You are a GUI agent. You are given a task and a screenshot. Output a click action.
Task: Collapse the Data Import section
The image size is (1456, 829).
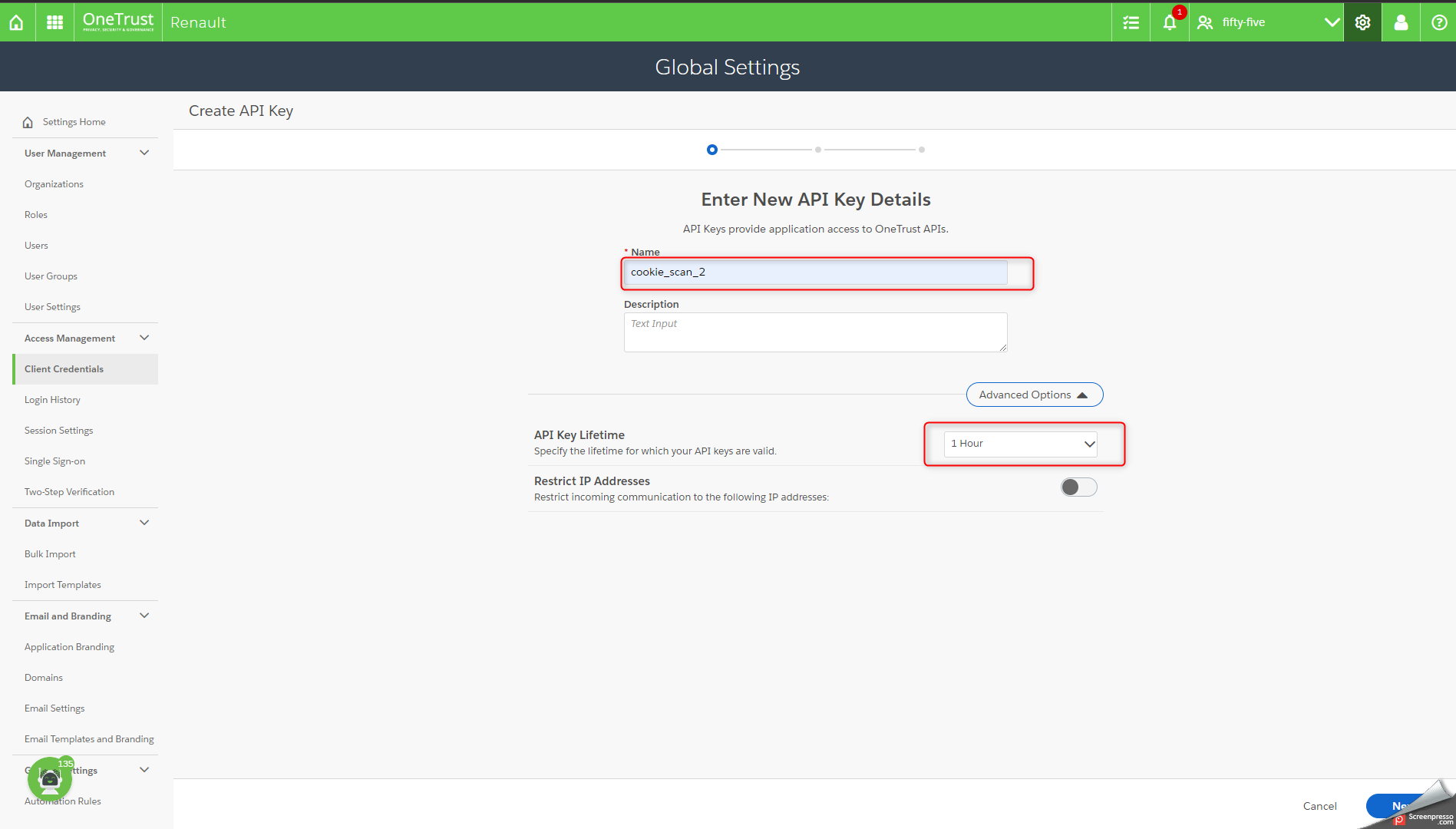tap(144, 523)
